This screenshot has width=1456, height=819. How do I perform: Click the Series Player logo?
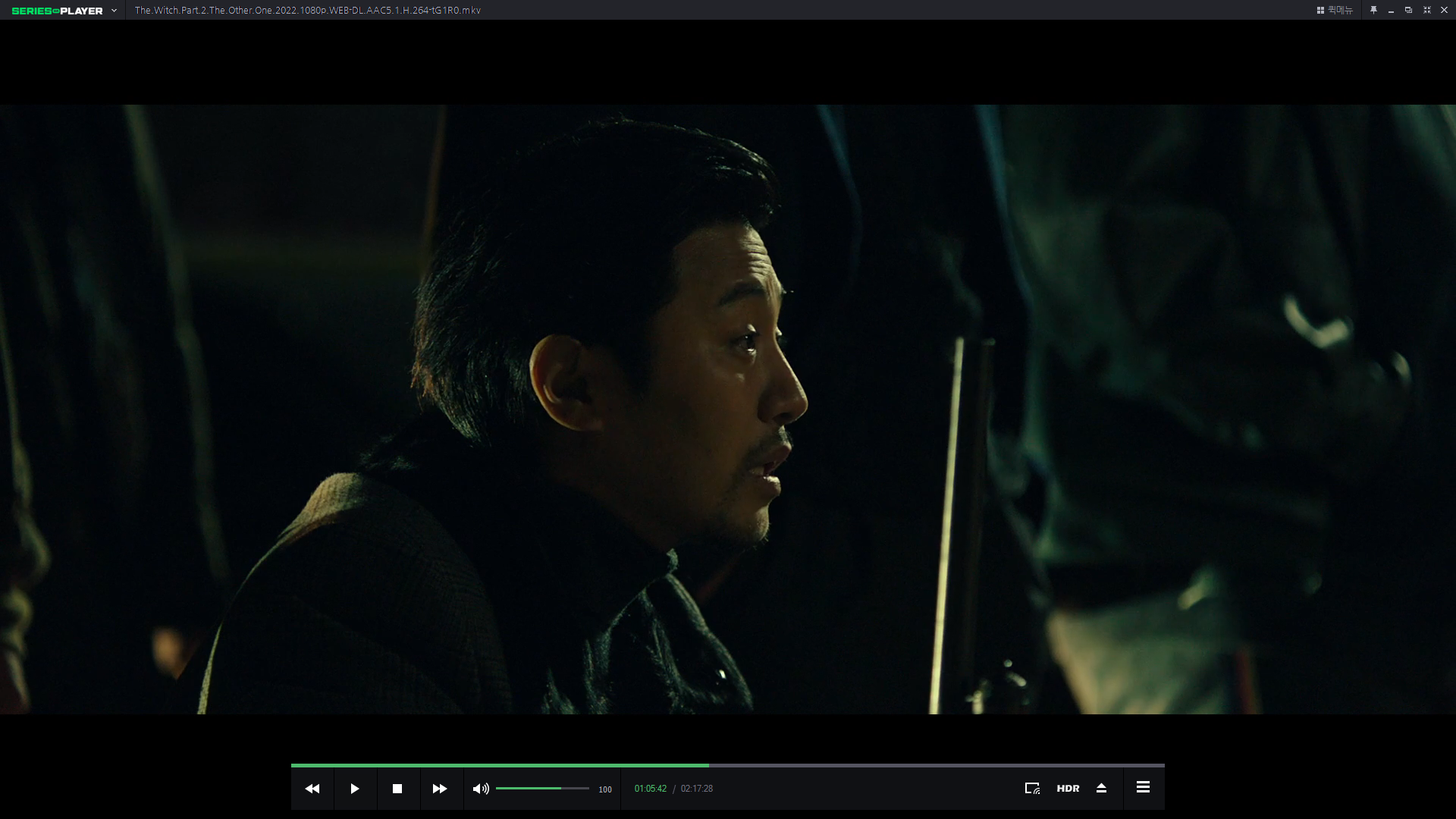coord(58,11)
